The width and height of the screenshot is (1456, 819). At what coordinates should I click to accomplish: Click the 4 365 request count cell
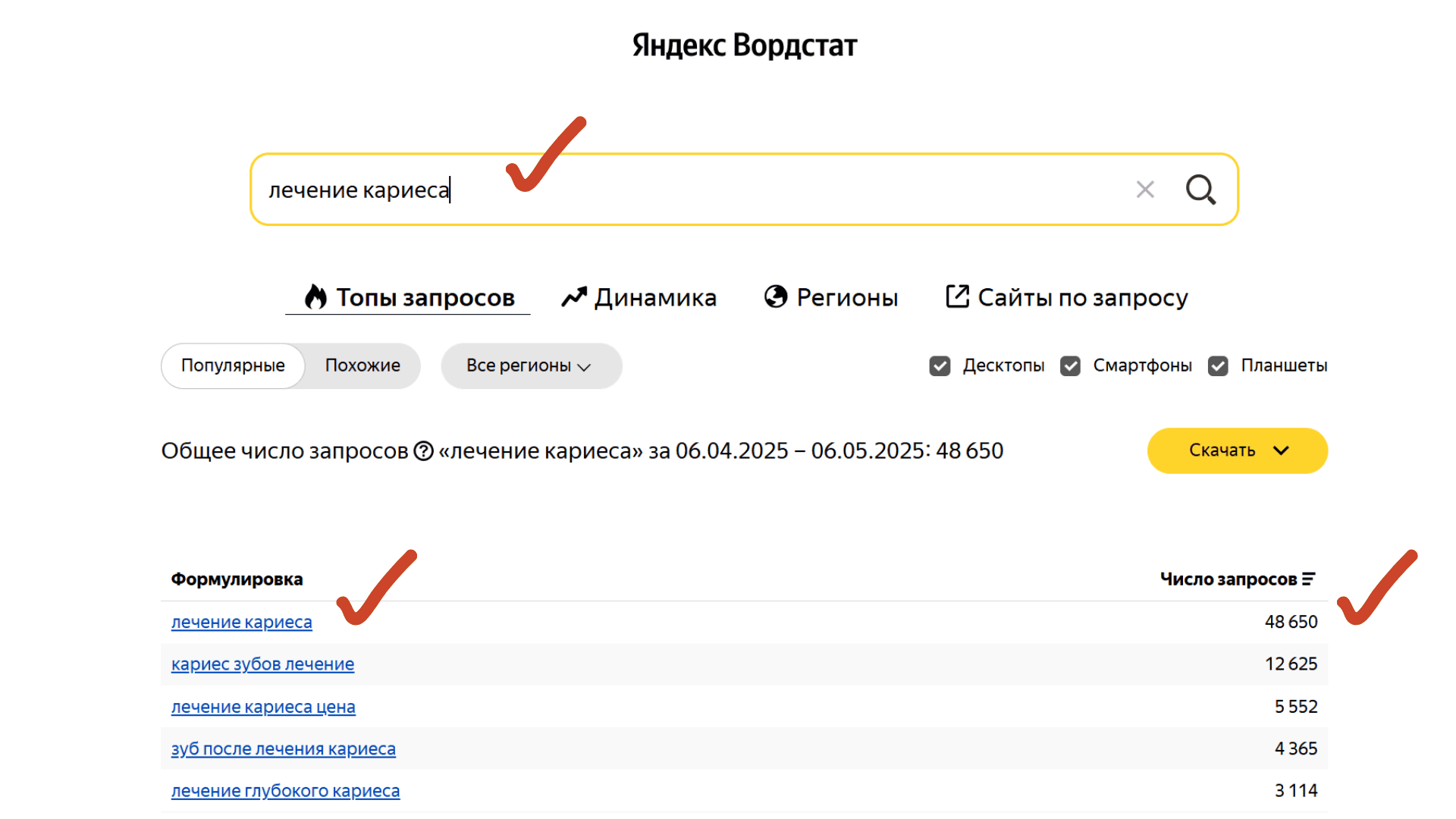(1296, 749)
